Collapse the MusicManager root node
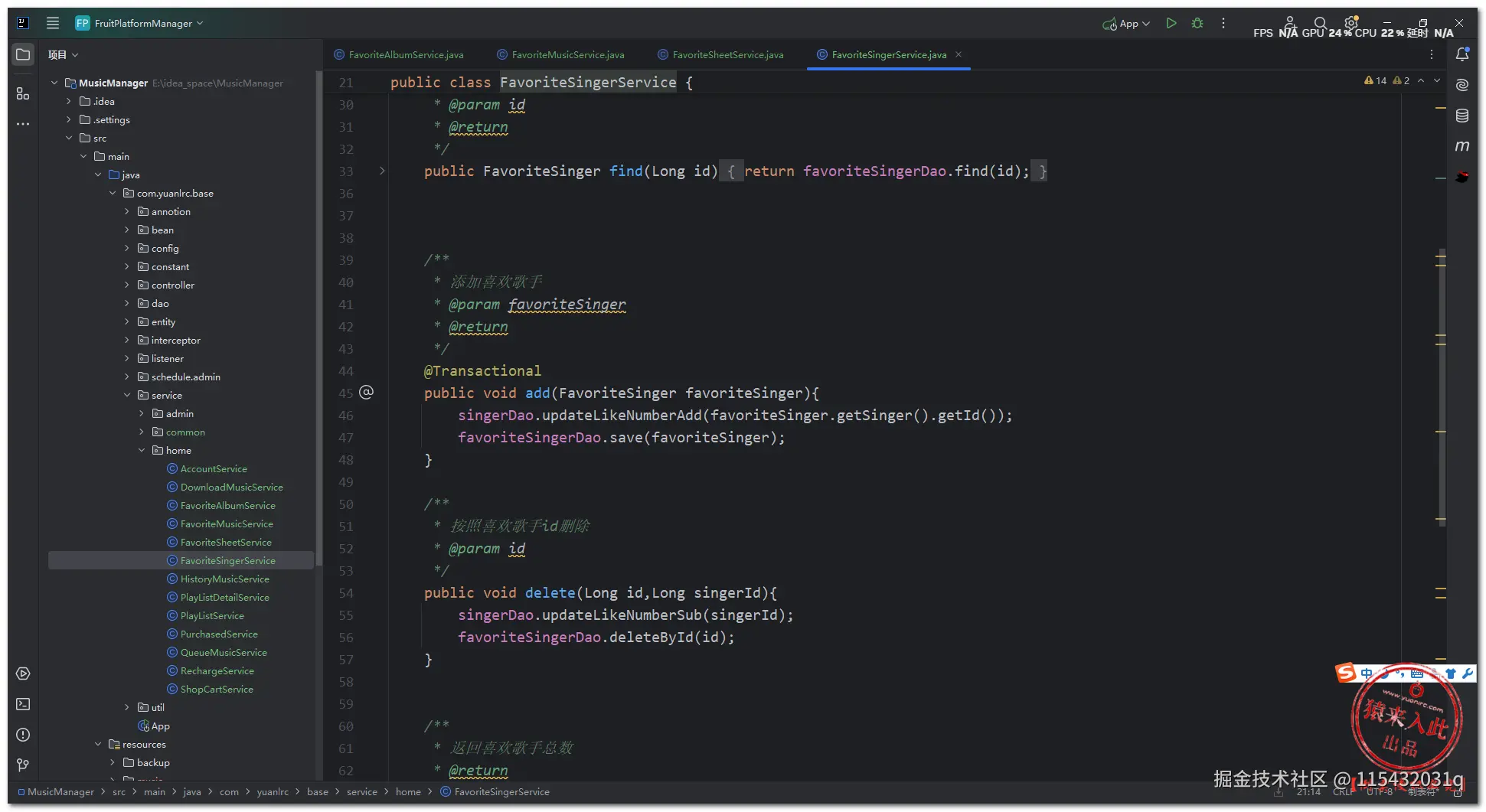The image size is (1486, 812). point(54,83)
